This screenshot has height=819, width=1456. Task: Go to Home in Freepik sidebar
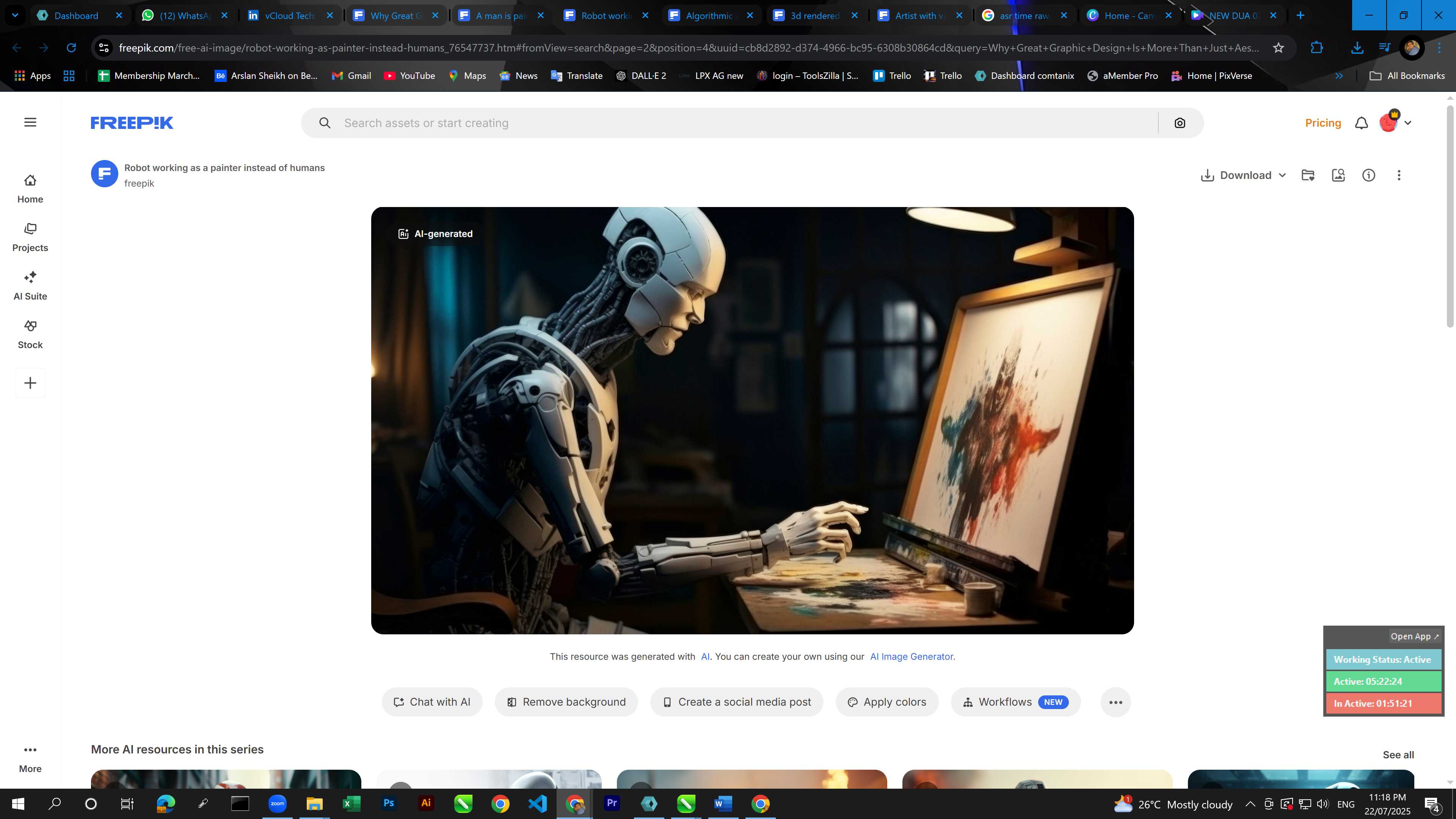(30, 189)
